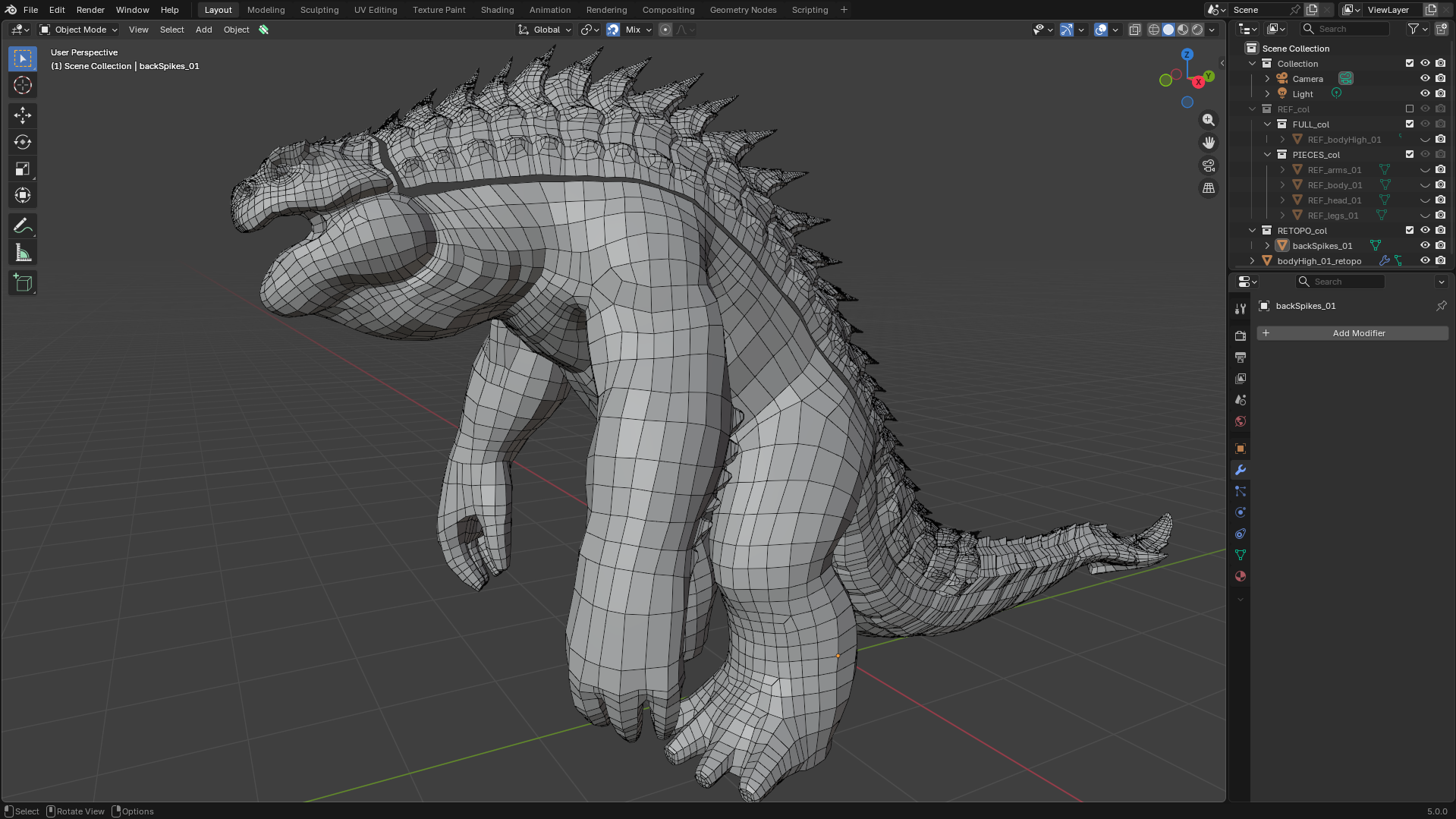The width and height of the screenshot is (1456, 819).
Task: Pick the Add Cube tool
Action: tap(23, 283)
